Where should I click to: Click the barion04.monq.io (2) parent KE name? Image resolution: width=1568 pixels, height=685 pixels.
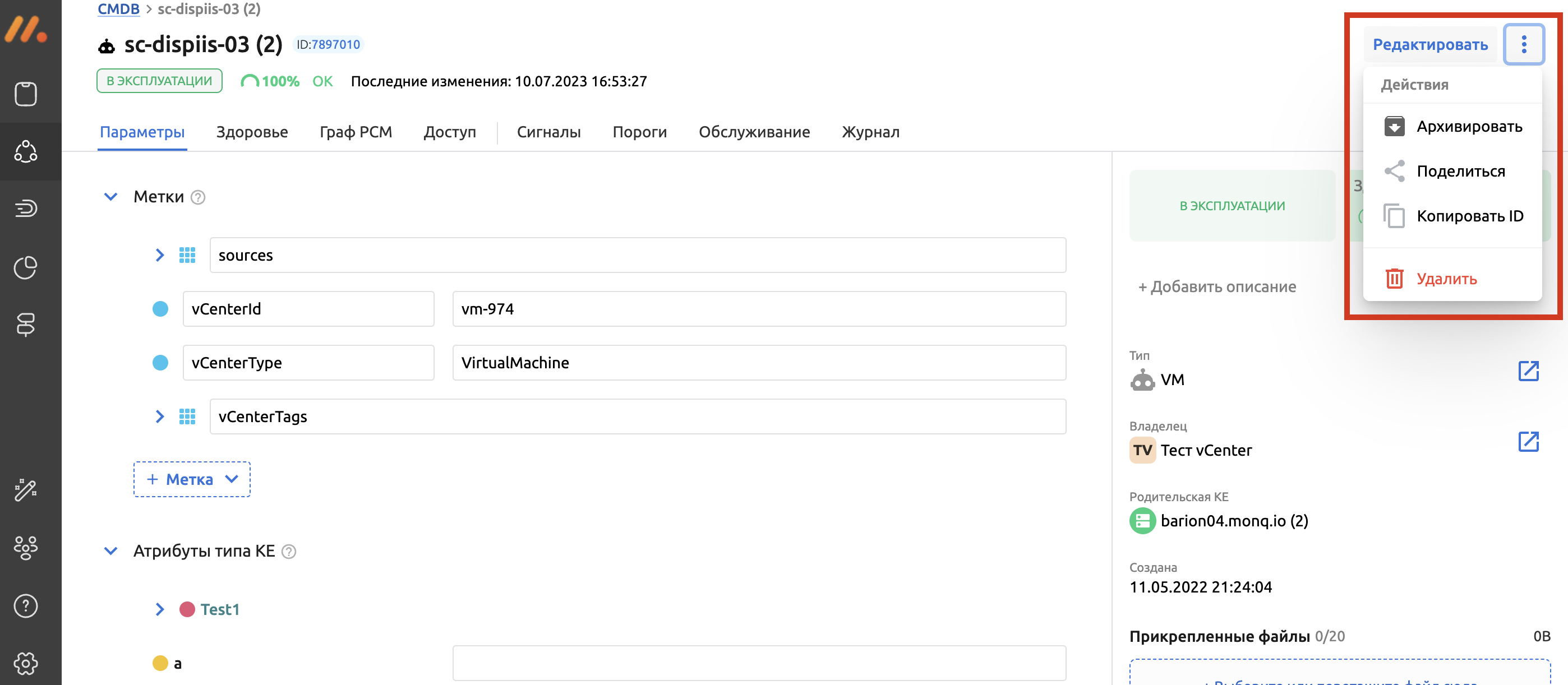coord(1234,521)
